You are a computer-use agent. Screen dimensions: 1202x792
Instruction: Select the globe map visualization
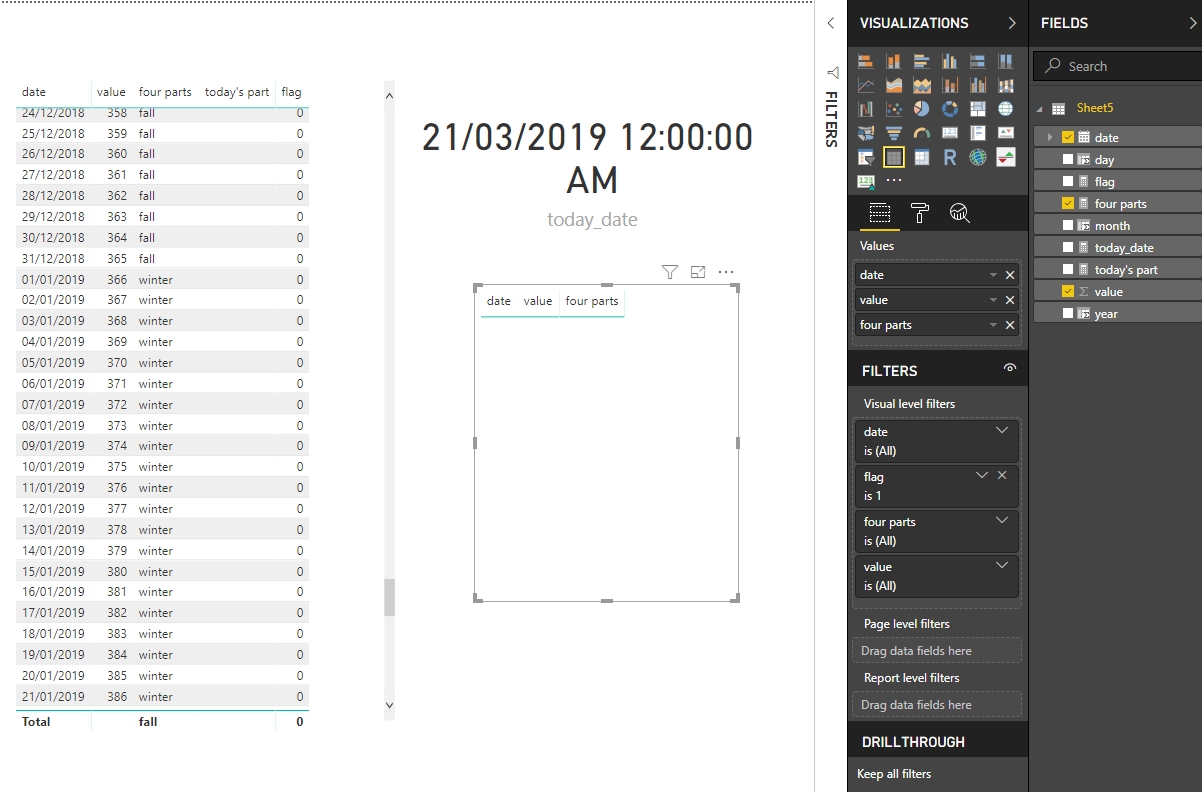pyautogui.click(x=1006, y=109)
